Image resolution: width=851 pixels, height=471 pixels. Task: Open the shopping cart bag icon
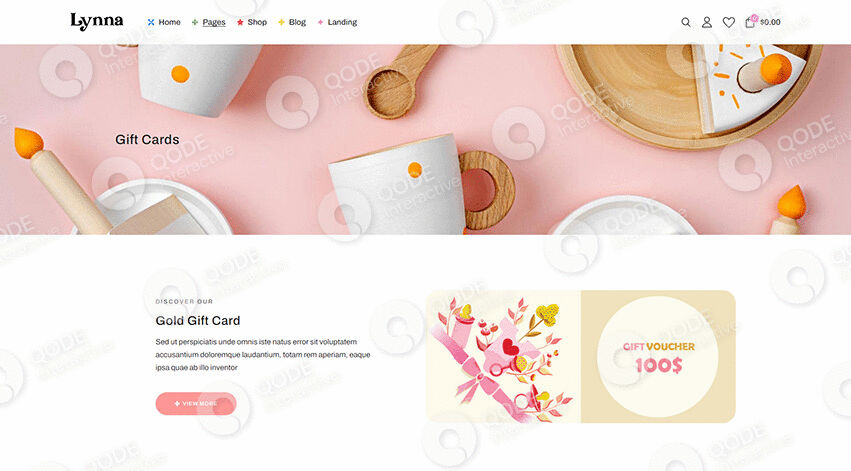(x=750, y=22)
